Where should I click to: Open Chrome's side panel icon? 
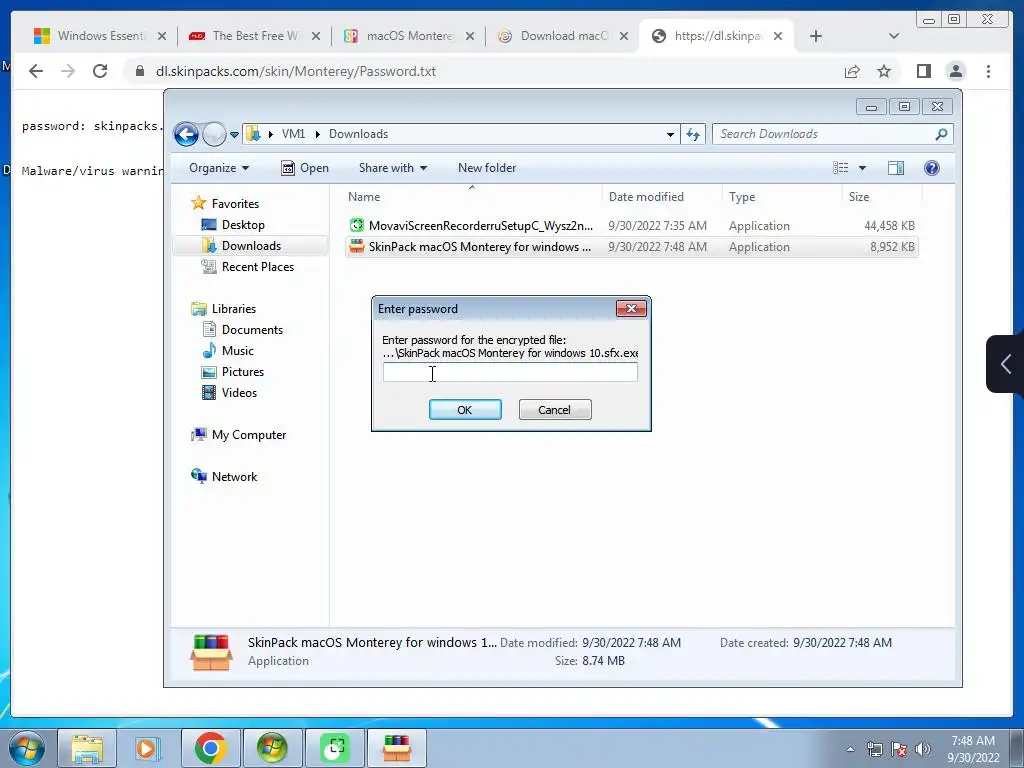923,71
